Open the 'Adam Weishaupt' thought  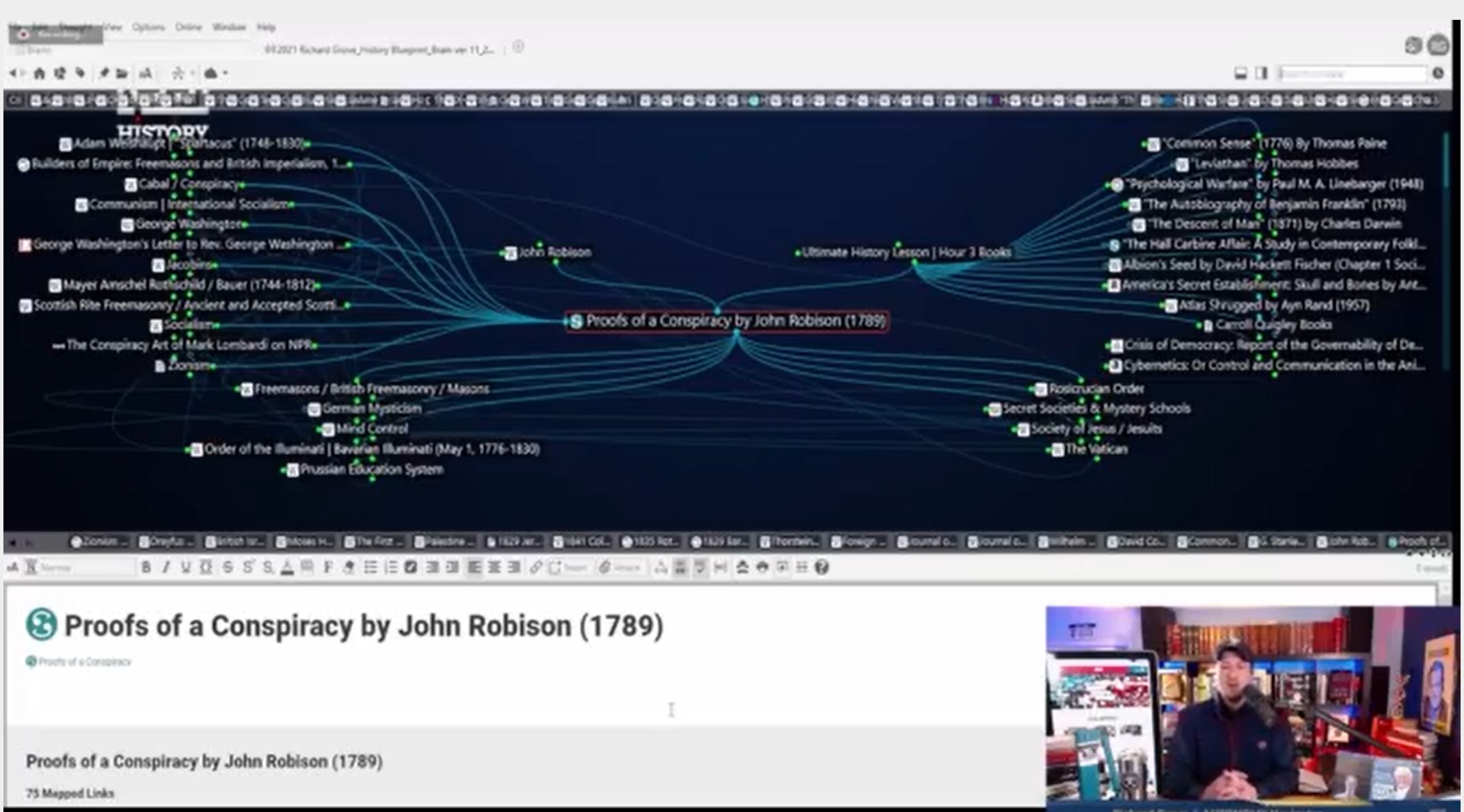coord(181,144)
